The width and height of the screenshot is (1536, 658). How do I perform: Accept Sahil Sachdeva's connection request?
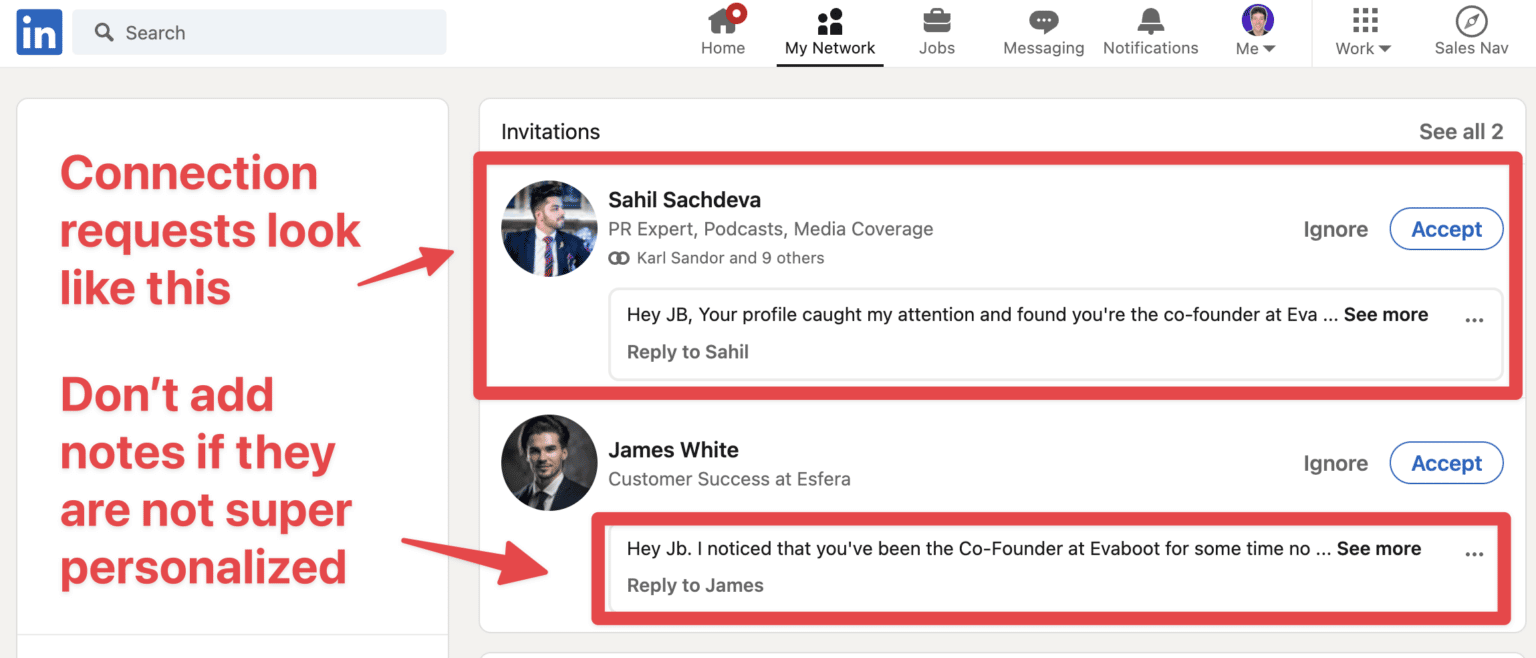(1446, 228)
